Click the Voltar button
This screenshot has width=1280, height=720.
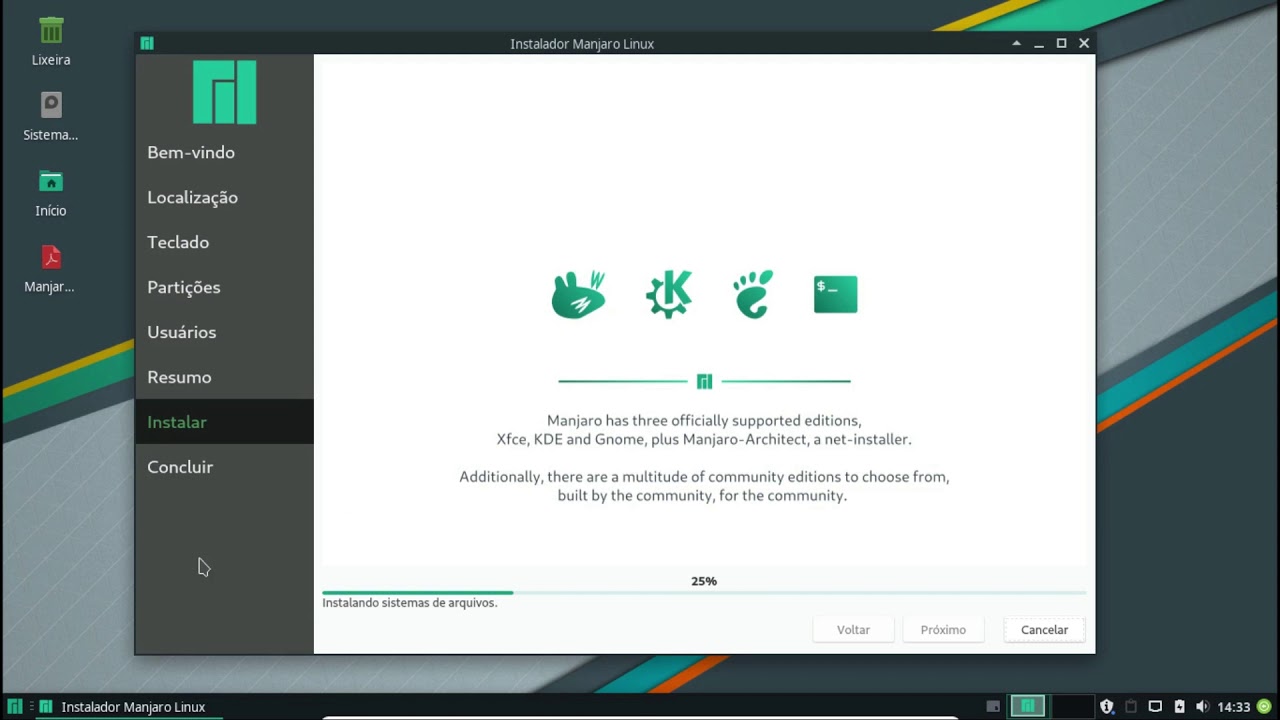tap(853, 630)
